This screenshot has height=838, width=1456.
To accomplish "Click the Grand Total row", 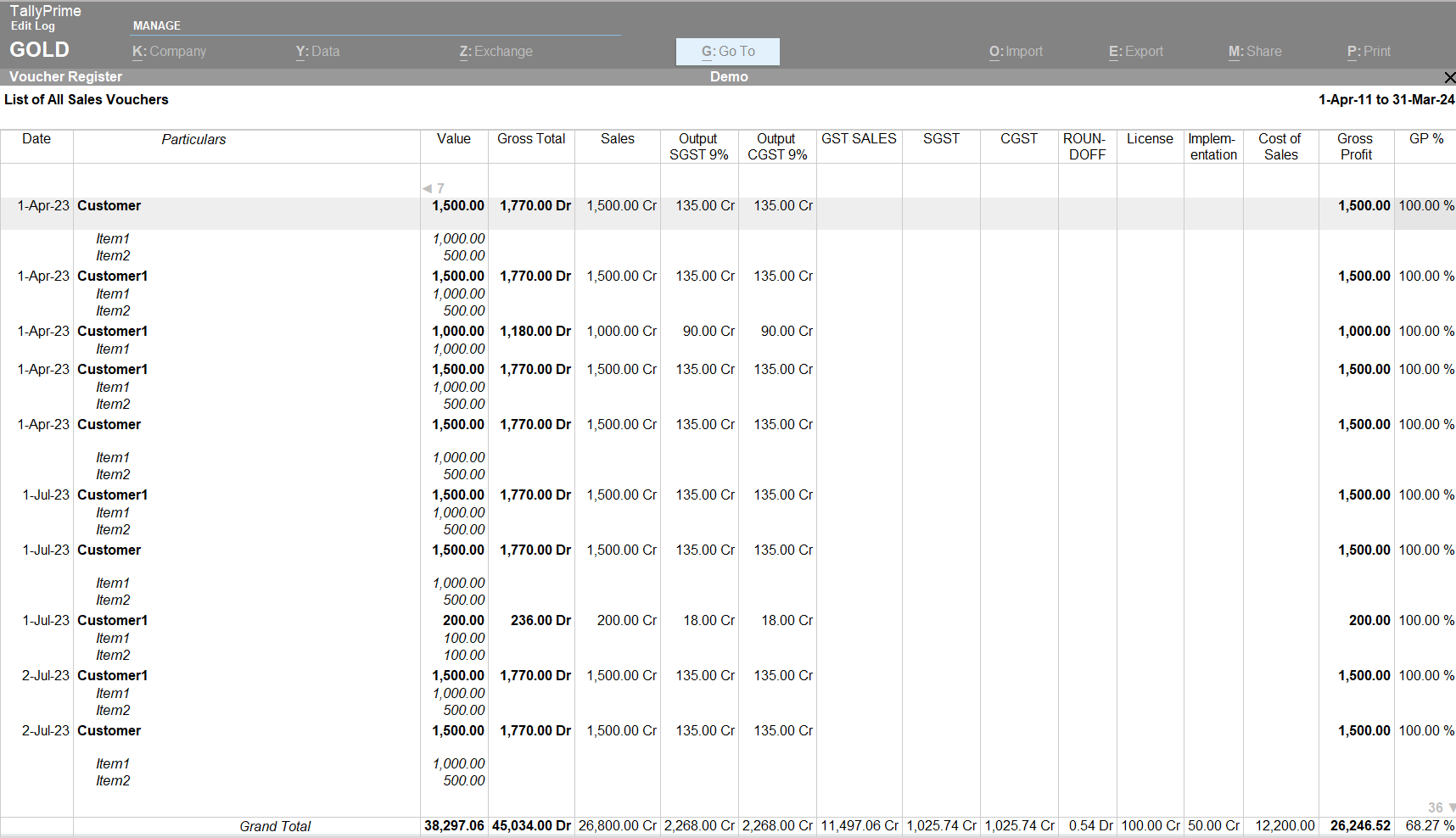I will pos(275,825).
